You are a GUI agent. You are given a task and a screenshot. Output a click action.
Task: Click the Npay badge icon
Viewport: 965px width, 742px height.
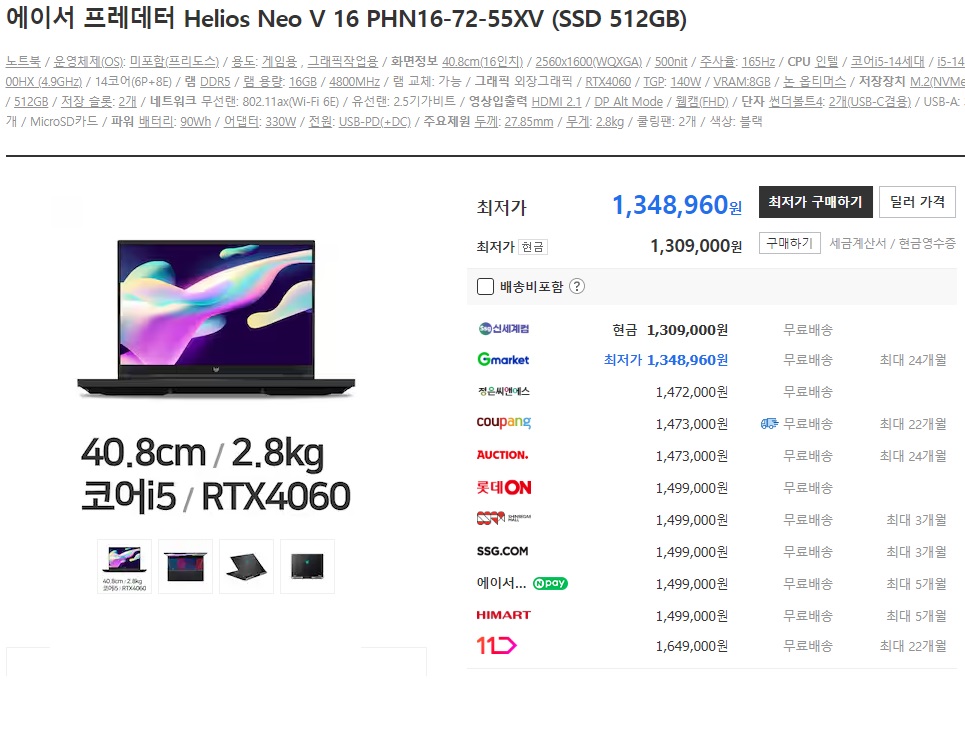point(550,583)
